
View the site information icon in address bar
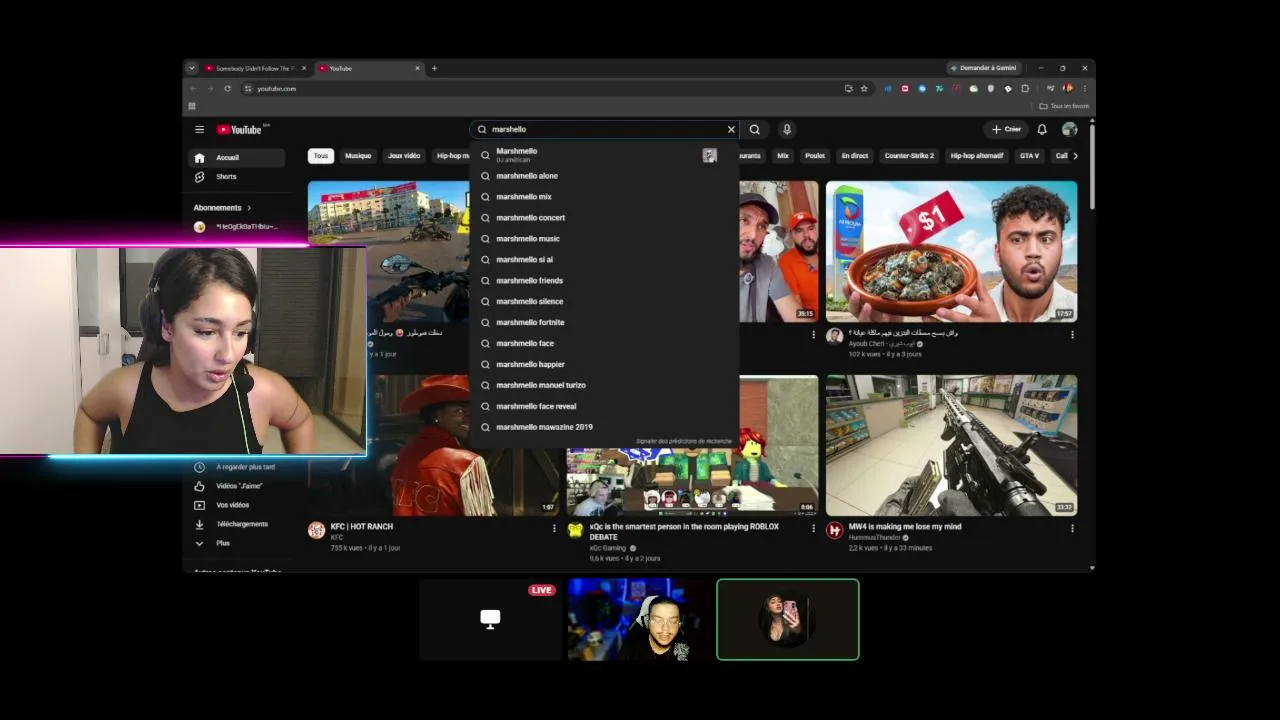click(x=248, y=88)
